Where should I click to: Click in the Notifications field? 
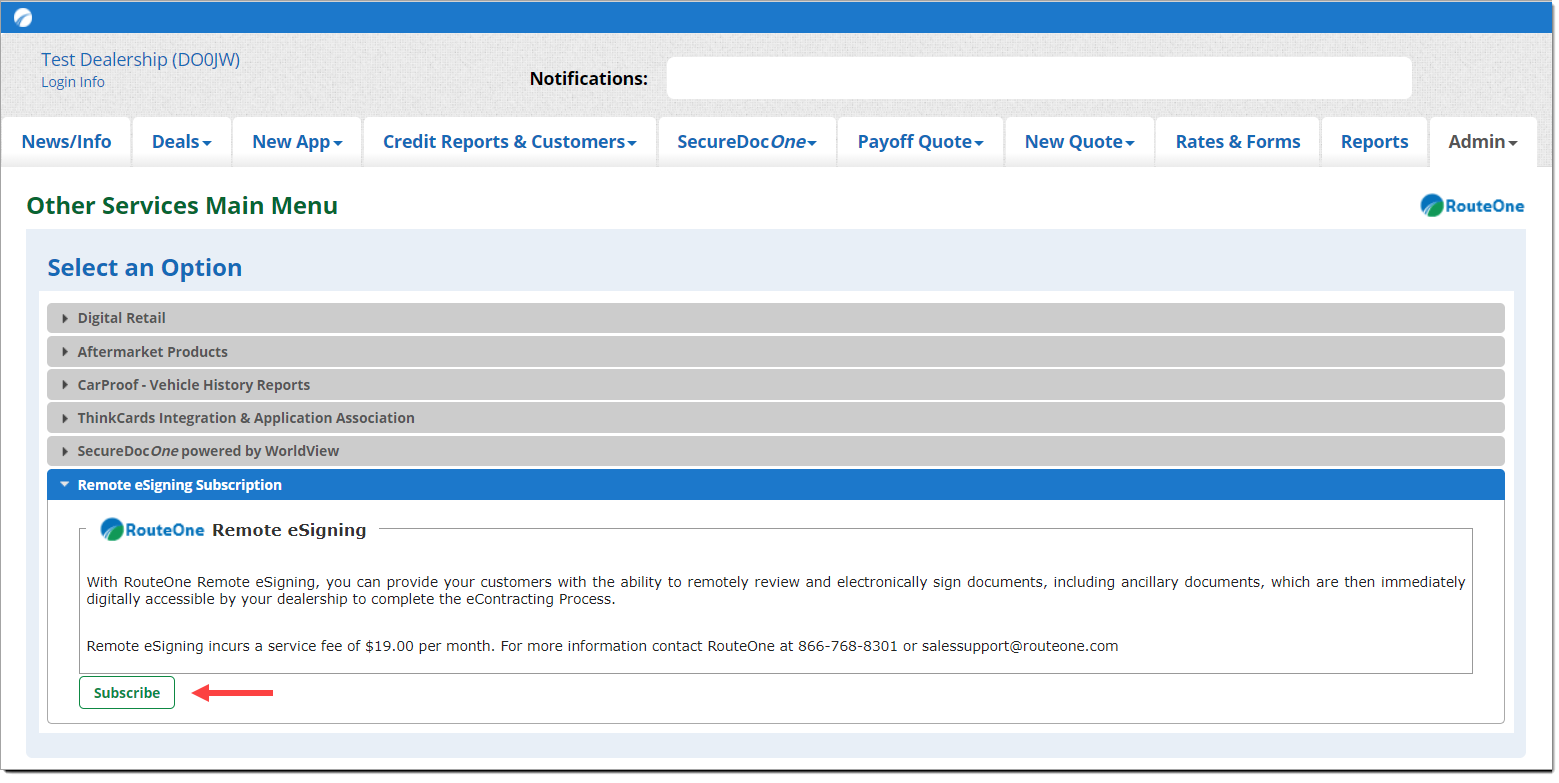(1039, 78)
